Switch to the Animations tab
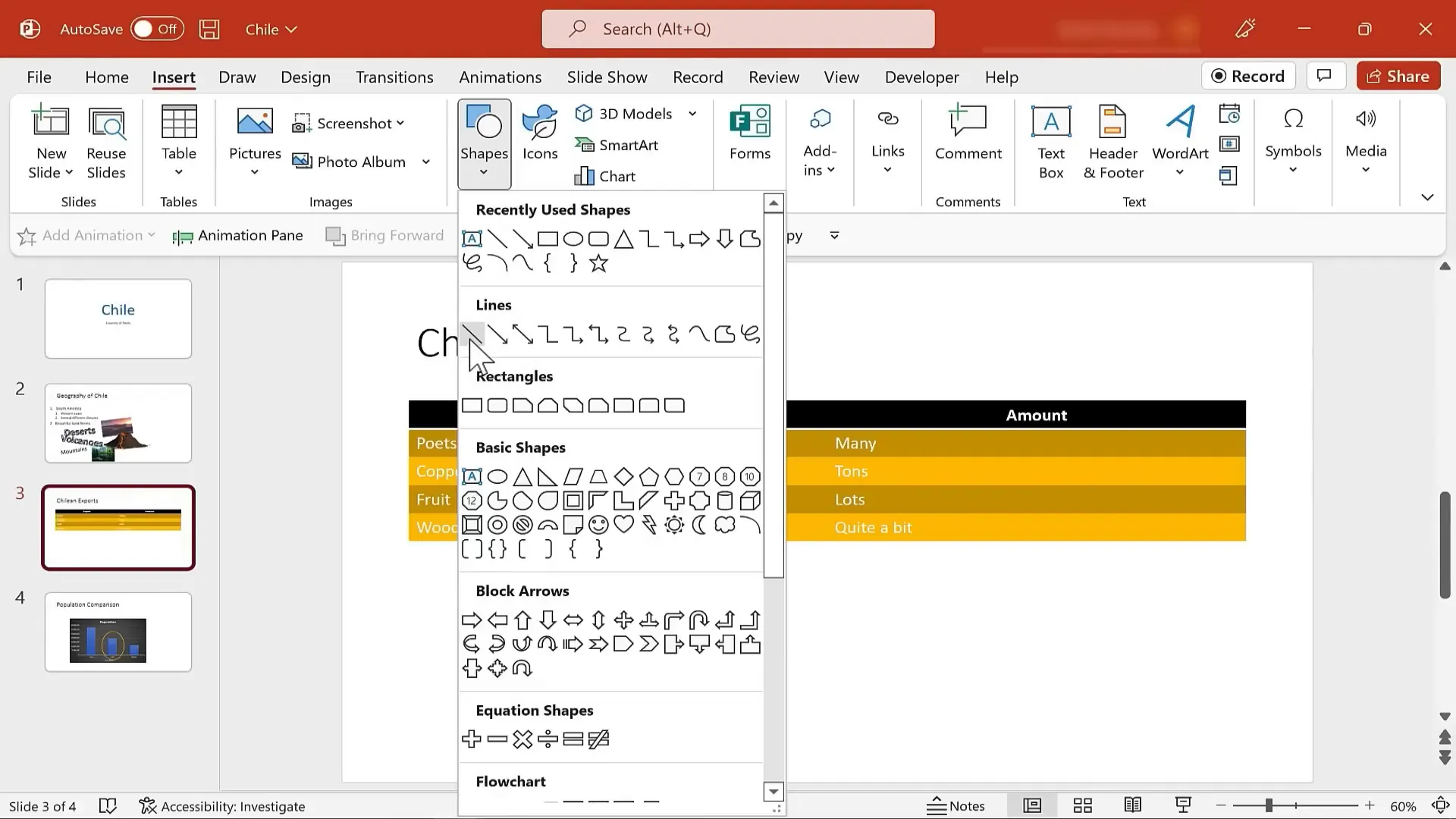This screenshot has height=819, width=1456. [500, 77]
